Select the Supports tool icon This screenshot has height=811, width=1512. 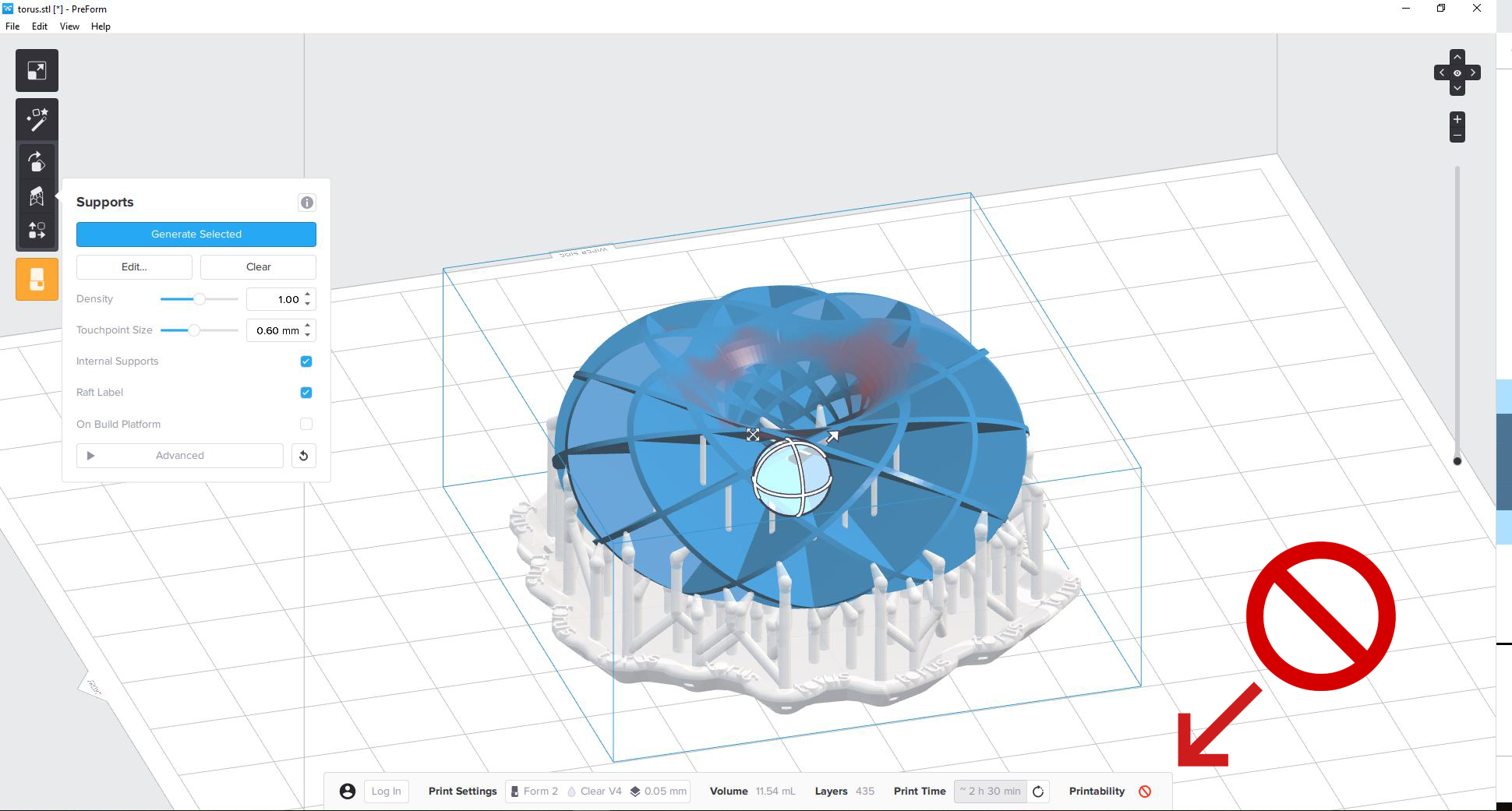pyautogui.click(x=37, y=196)
